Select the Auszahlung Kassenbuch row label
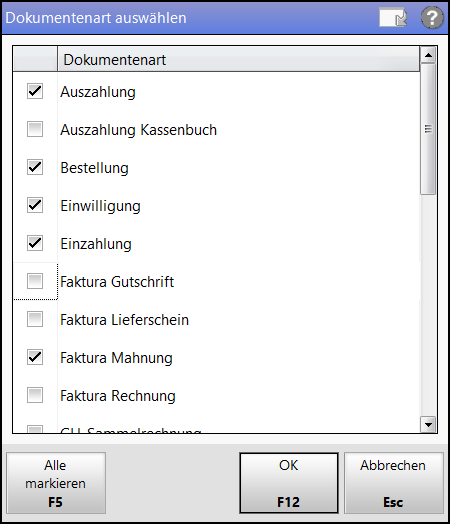 (x=139, y=130)
